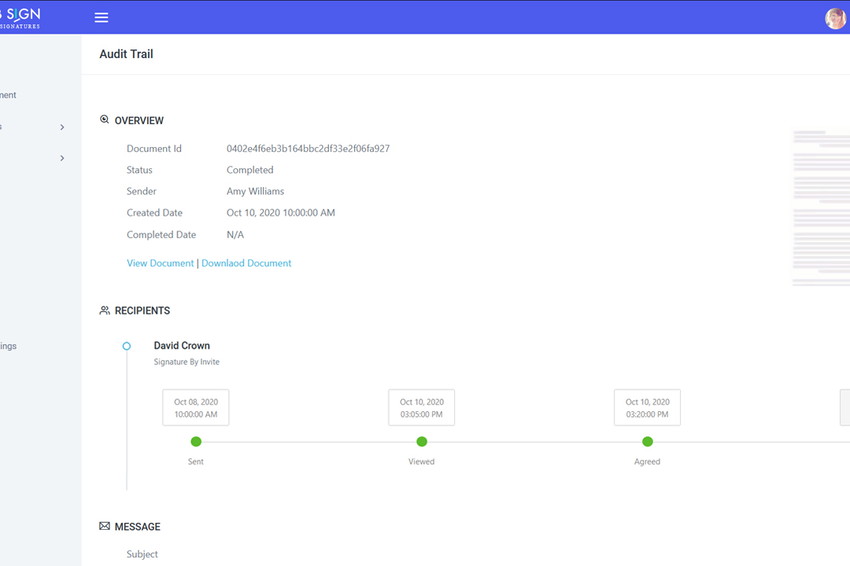The image size is (850, 566).
Task: Click the Subject label under Message
Action: click(x=142, y=554)
